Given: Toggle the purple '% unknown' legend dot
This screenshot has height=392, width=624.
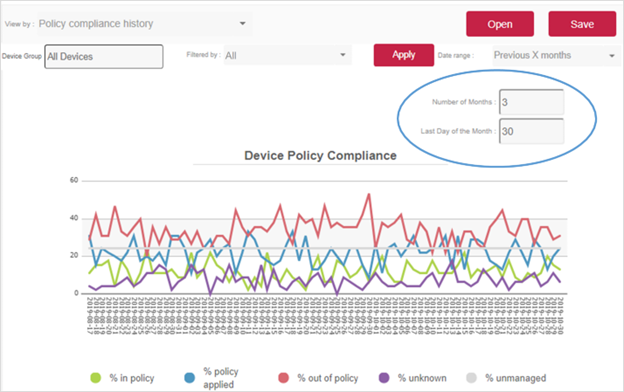Looking at the screenshot, I should point(384,378).
